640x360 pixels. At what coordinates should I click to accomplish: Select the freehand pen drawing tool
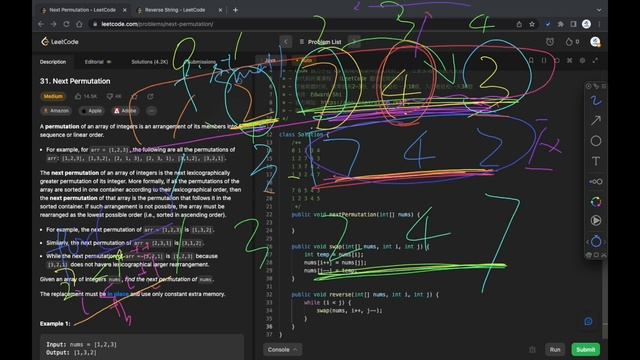[x=596, y=100]
